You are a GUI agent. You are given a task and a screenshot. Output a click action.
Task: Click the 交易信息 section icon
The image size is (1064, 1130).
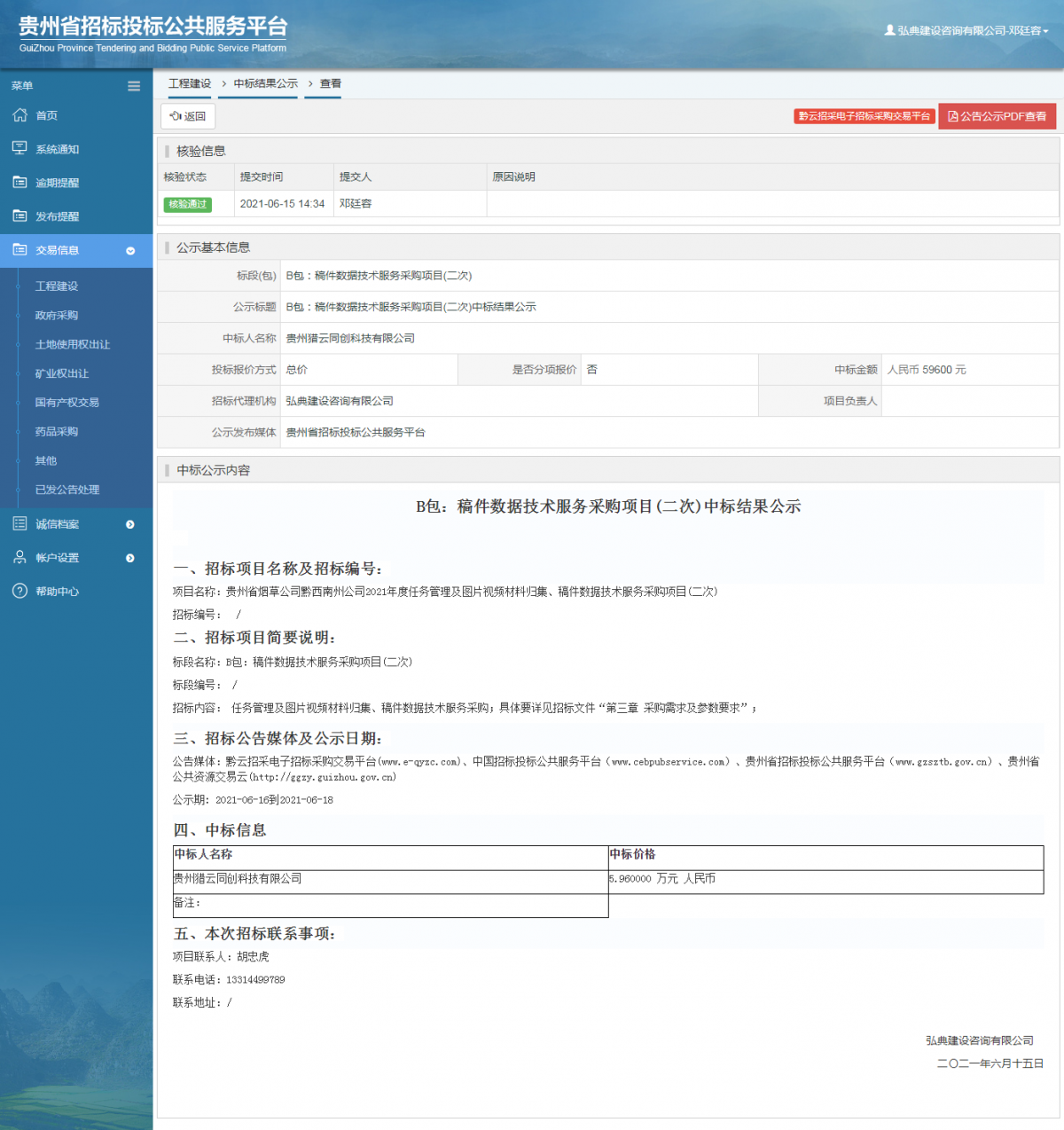pos(20,250)
